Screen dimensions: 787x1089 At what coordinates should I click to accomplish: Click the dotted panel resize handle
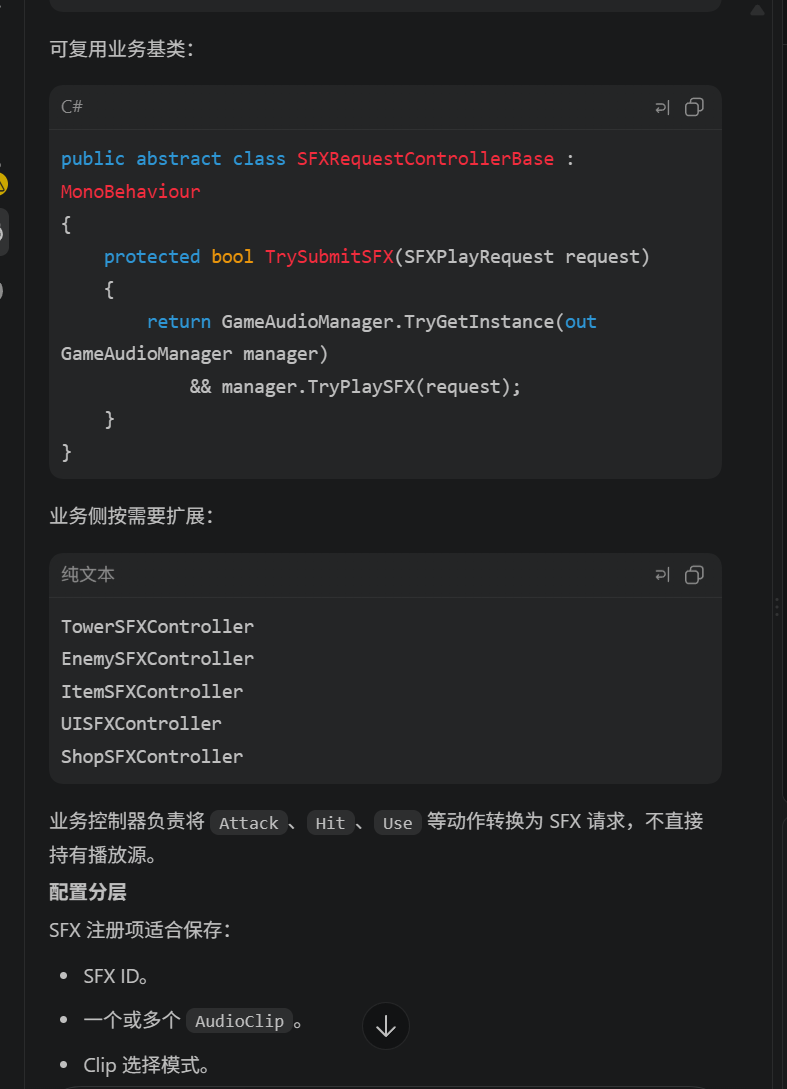(777, 608)
